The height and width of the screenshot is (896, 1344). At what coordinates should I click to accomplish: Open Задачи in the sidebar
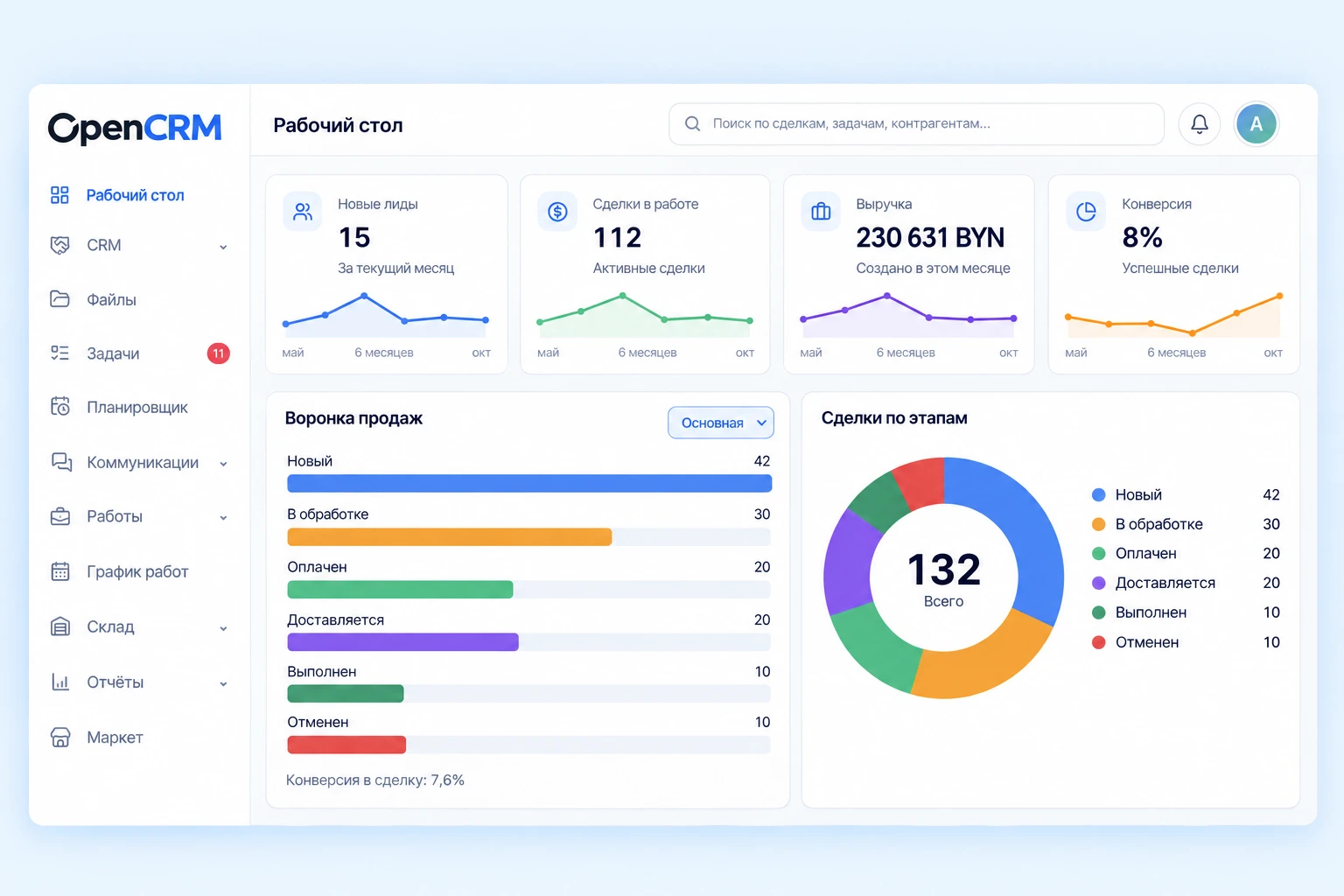[113, 353]
